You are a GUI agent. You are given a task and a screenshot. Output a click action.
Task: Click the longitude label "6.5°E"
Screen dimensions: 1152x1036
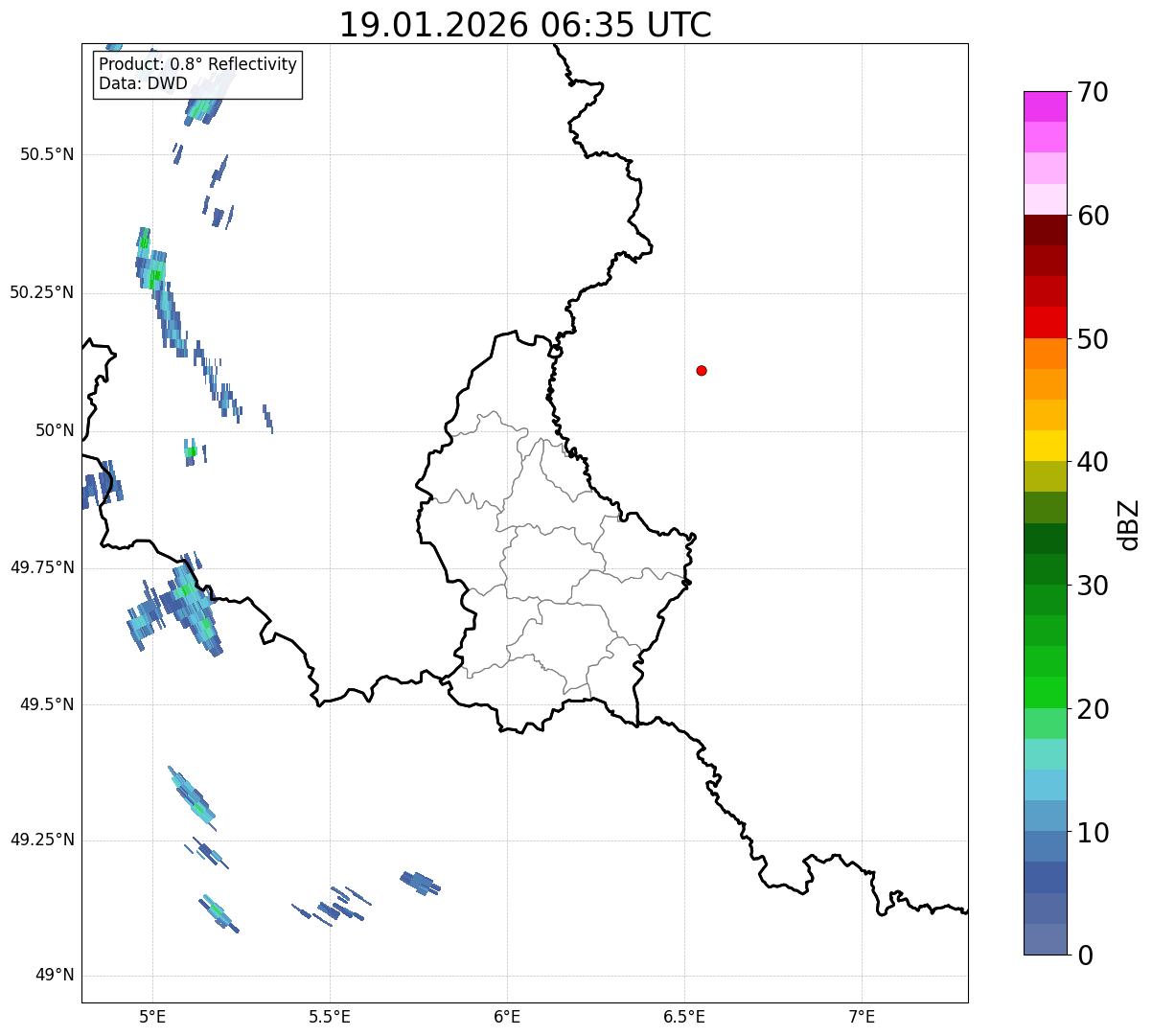coord(684,1016)
